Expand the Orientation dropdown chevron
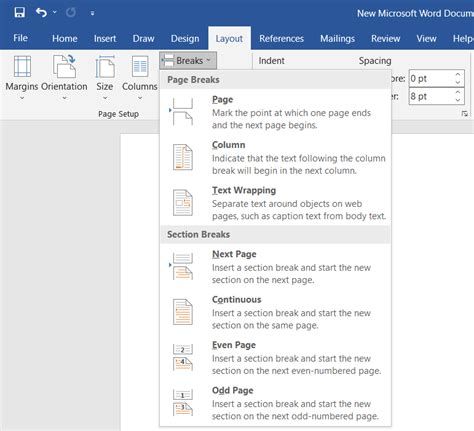 coord(64,98)
